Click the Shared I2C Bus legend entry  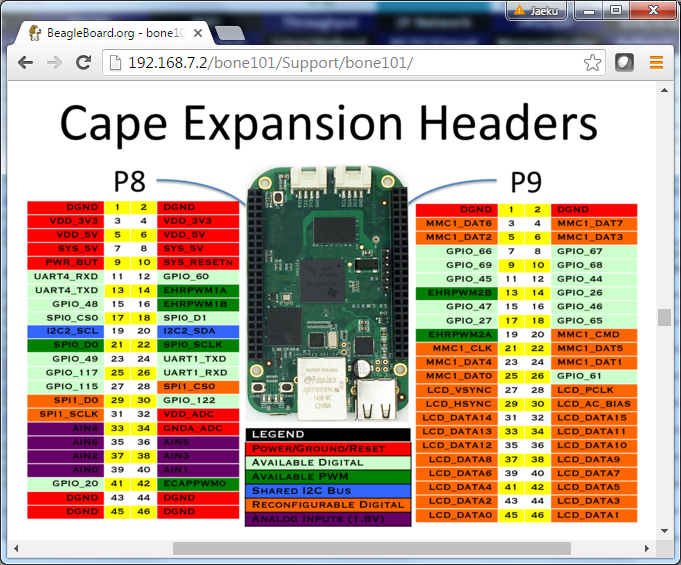pyautogui.click(x=328, y=491)
